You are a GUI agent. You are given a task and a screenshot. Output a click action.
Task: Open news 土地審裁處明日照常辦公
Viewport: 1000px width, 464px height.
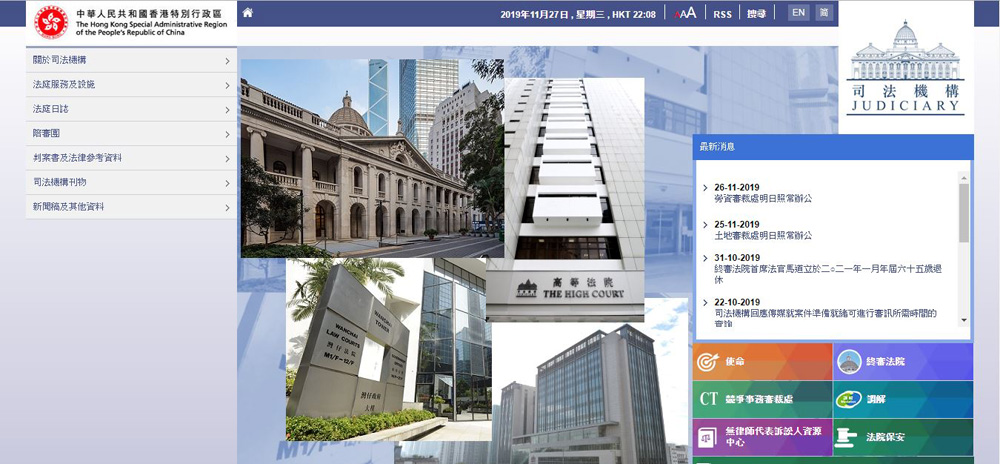tap(763, 236)
